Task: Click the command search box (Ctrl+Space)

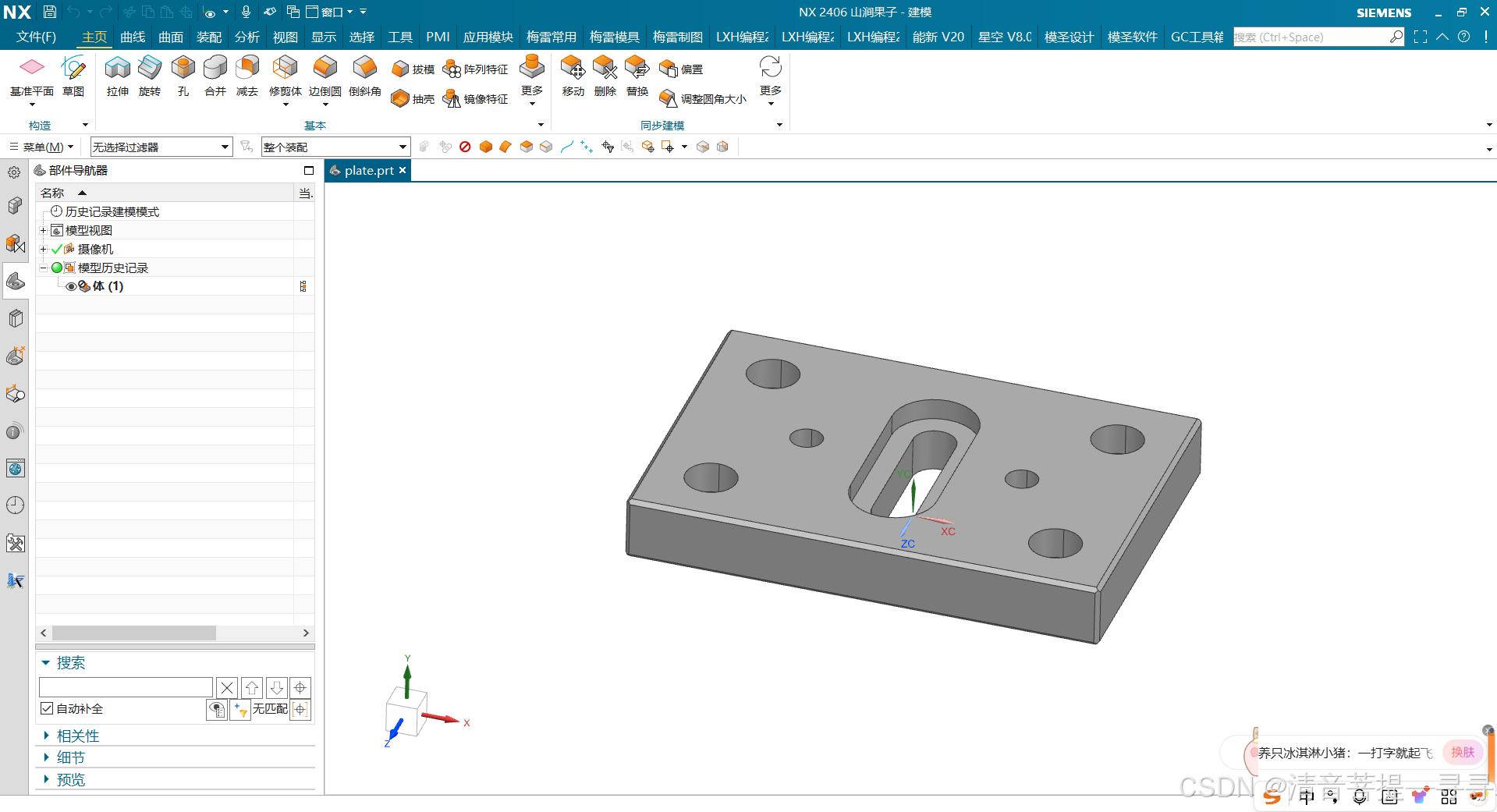Action: click(1318, 37)
